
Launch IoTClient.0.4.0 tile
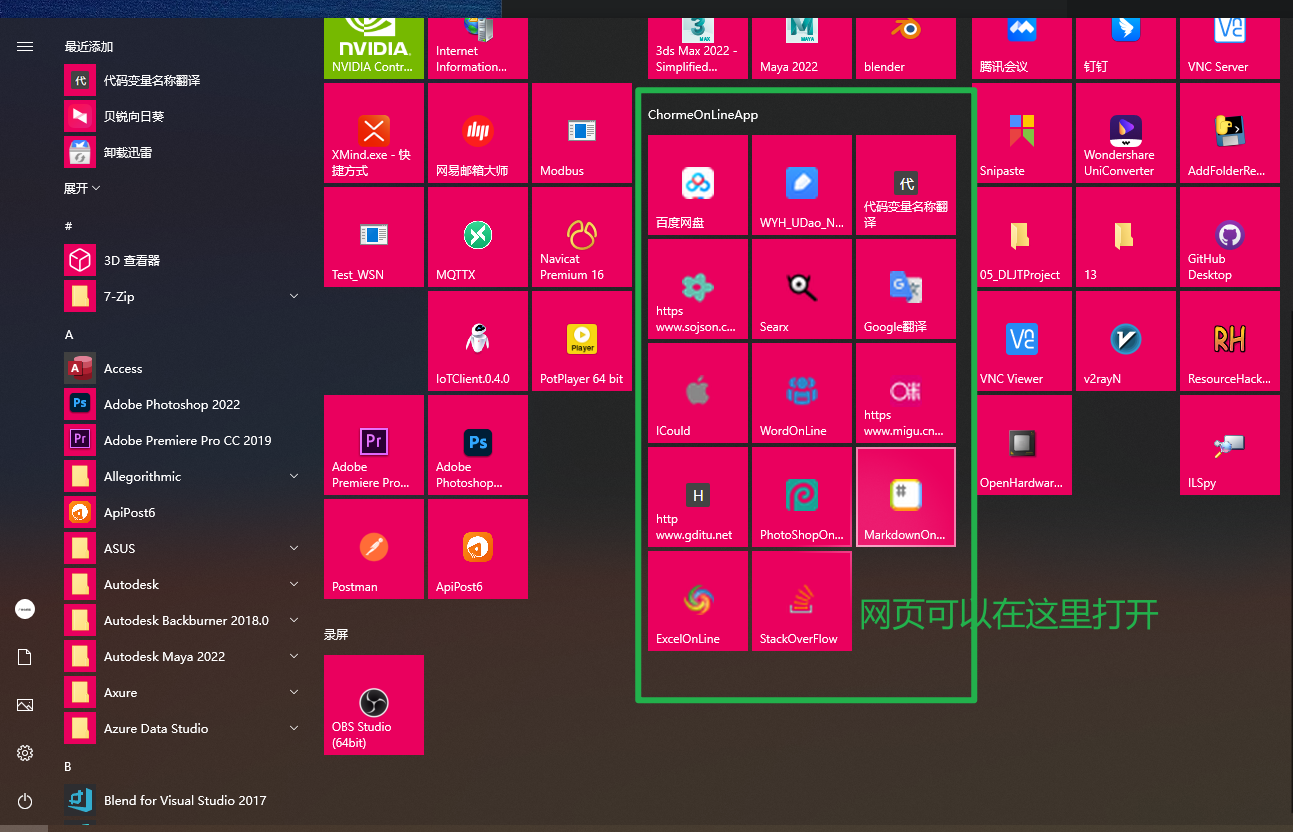478,341
